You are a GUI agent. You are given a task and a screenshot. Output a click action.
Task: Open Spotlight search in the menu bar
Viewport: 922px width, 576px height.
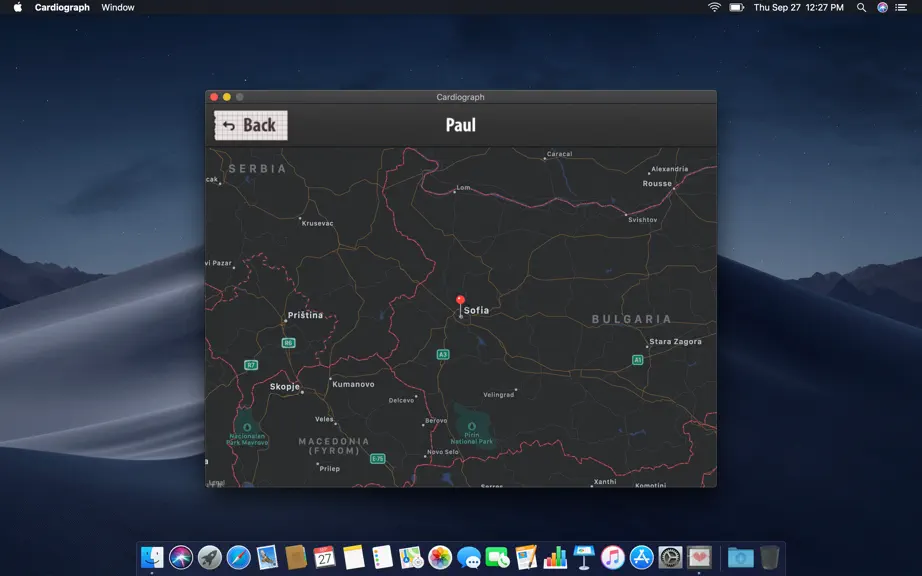861,8
